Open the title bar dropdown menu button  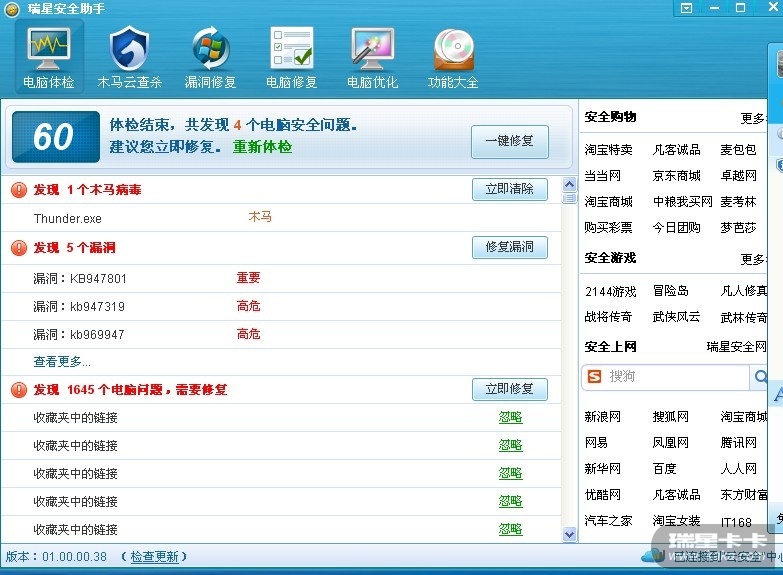(x=687, y=8)
